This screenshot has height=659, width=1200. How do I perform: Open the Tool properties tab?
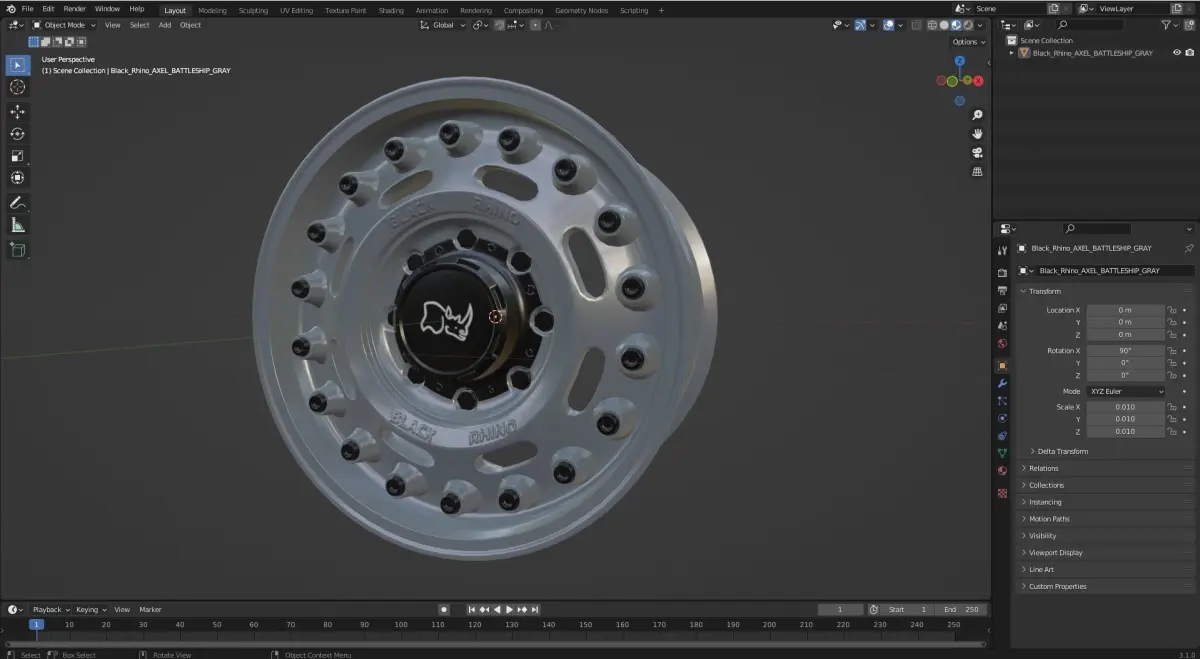[x=1002, y=251]
